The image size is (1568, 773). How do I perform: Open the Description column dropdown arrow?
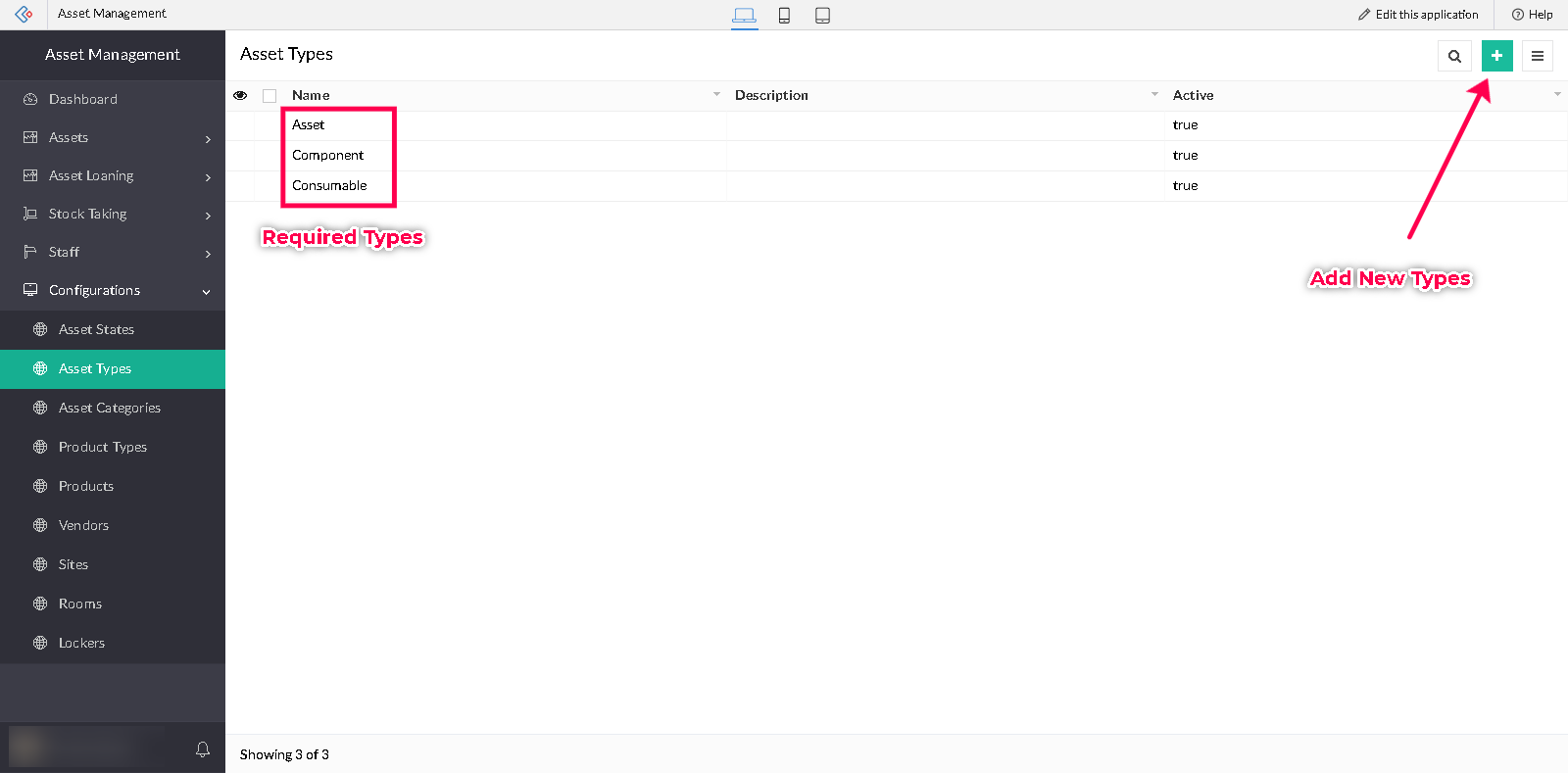pos(1154,95)
